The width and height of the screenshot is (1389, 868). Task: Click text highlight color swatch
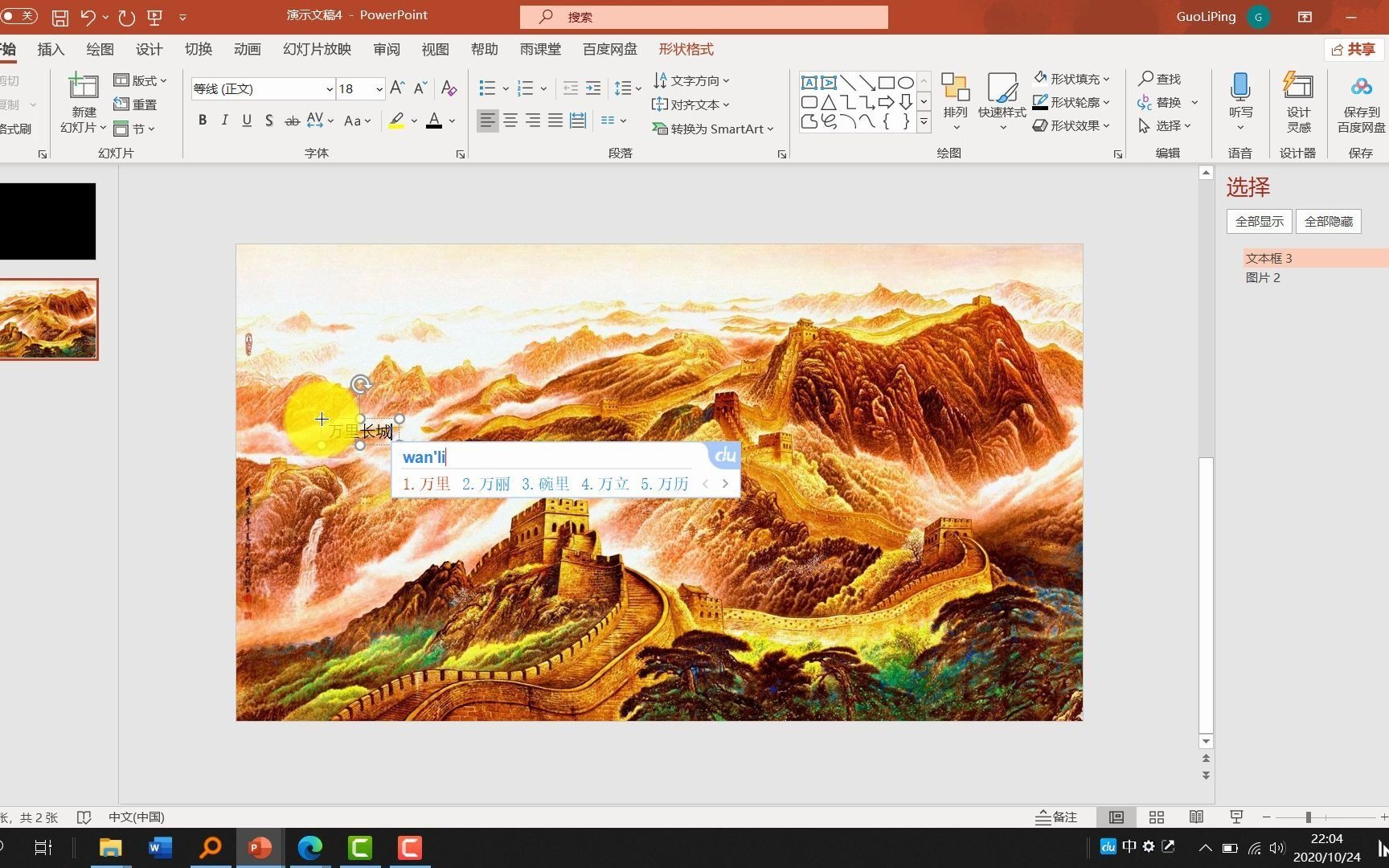[x=396, y=121]
